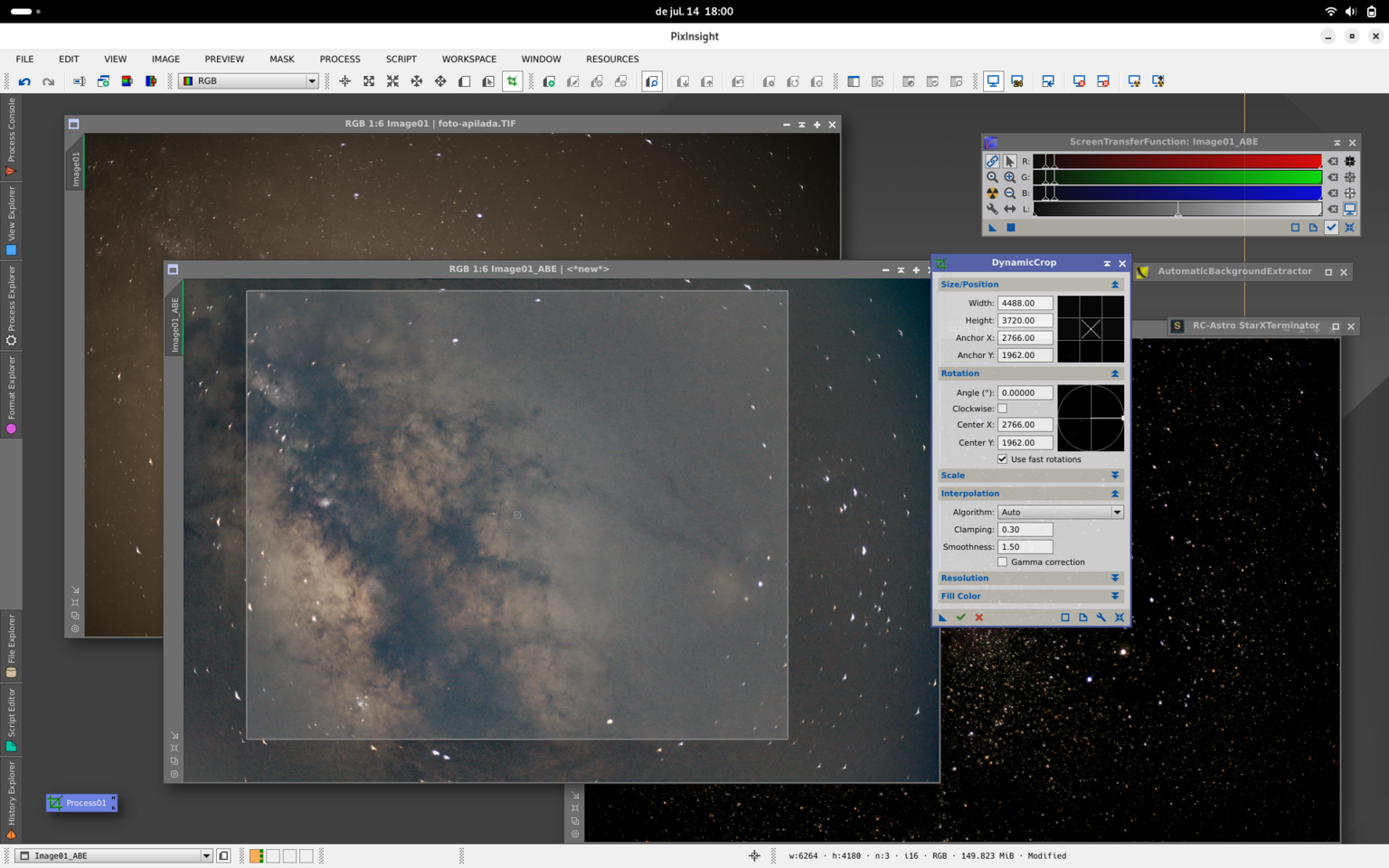Expand Resolution section

pos(1114,578)
